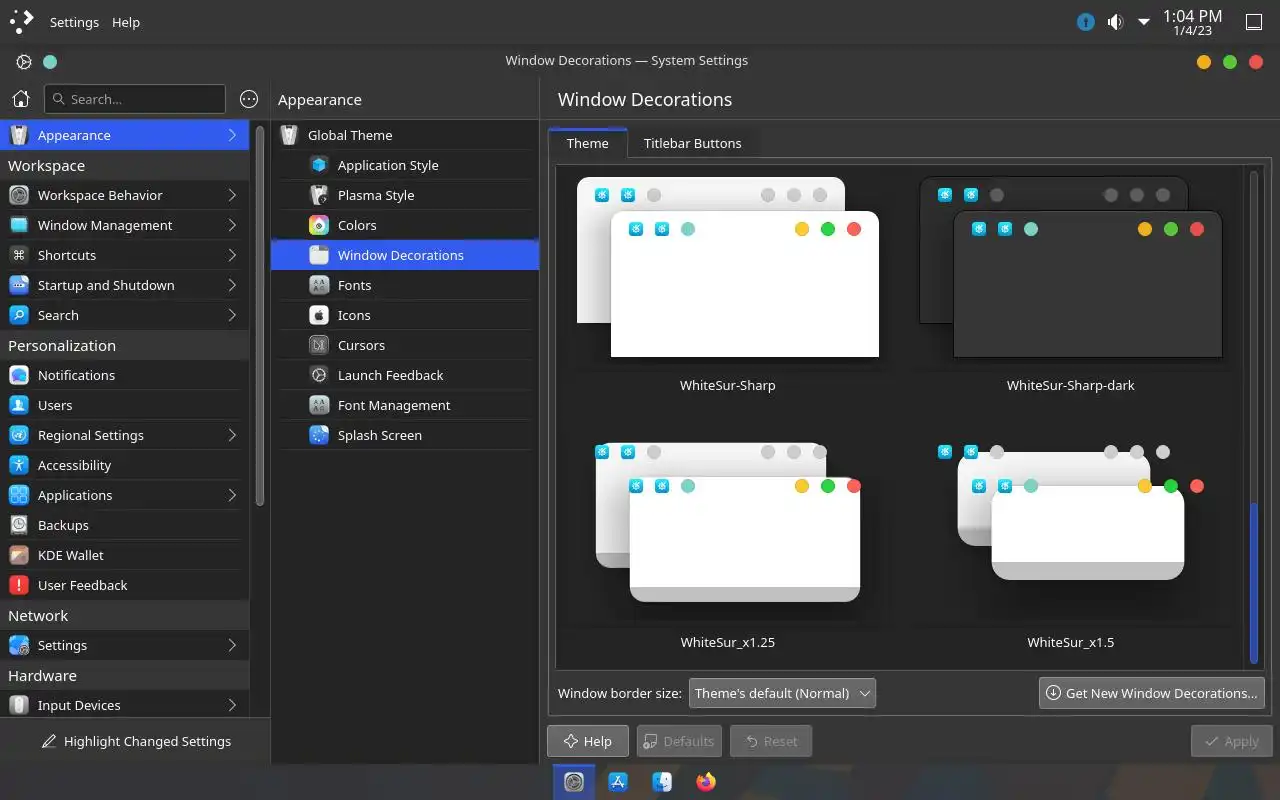
Task: Click the Splash Screen icon
Action: pyautogui.click(x=319, y=435)
